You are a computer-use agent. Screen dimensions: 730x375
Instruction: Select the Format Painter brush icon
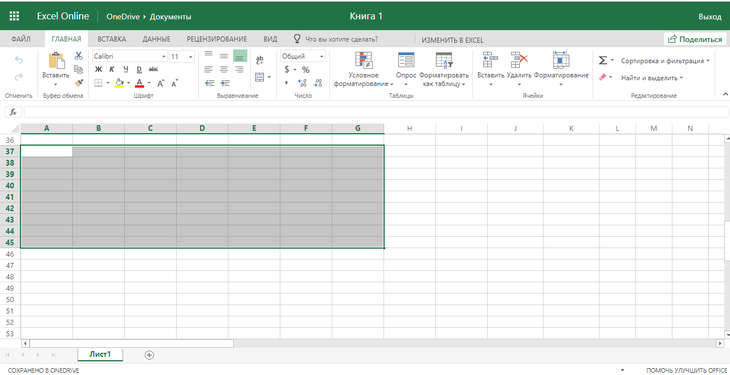(78, 82)
